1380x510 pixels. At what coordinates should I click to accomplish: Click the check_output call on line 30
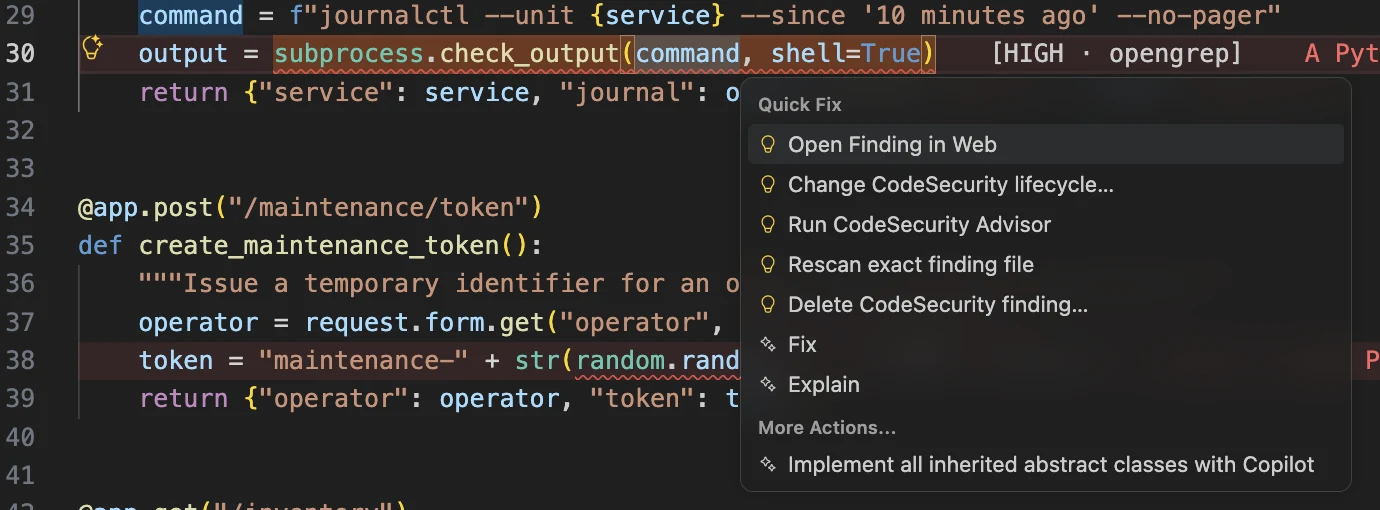click(x=530, y=53)
